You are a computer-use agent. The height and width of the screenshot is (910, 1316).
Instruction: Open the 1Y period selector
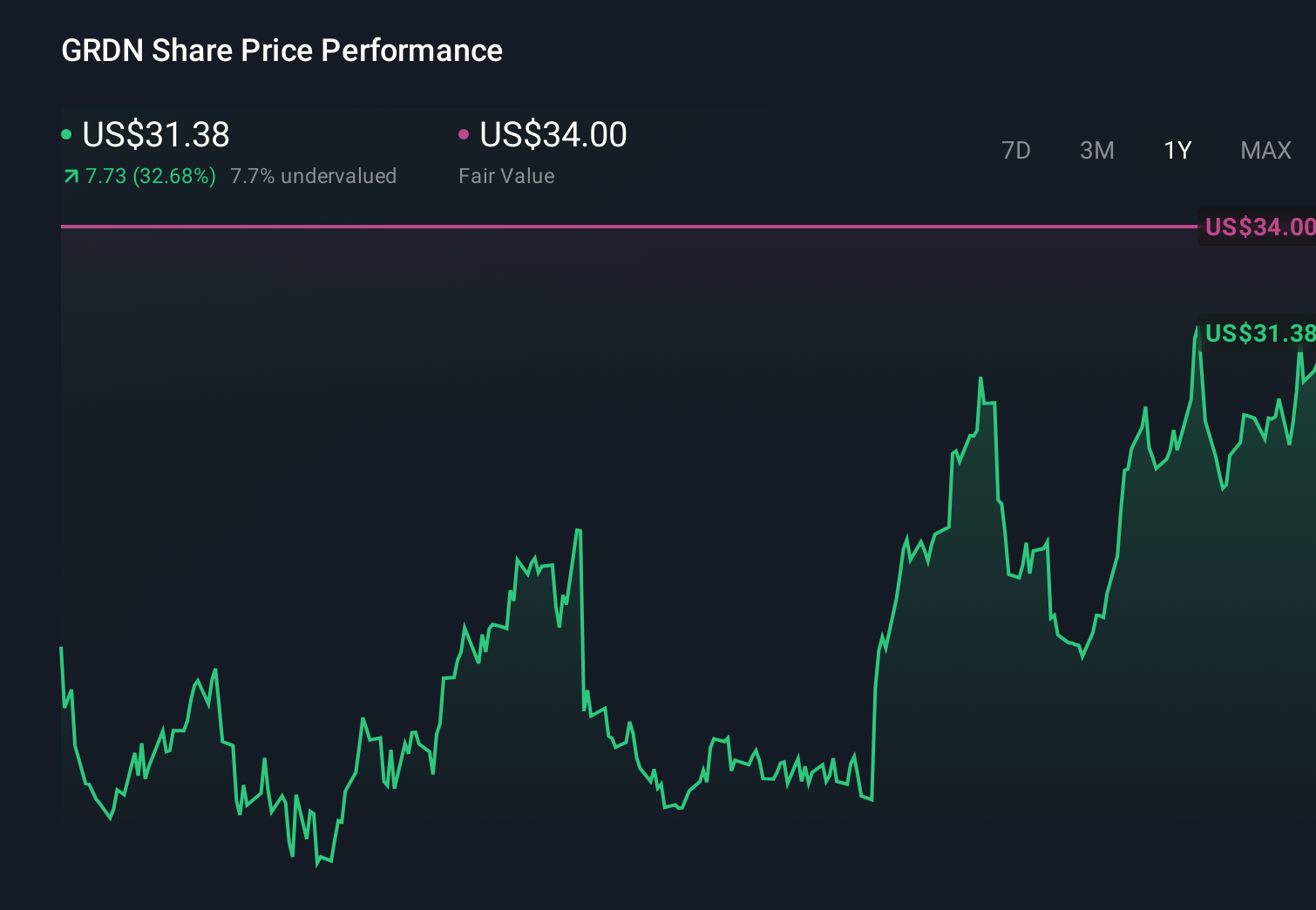click(x=1177, y=150)
